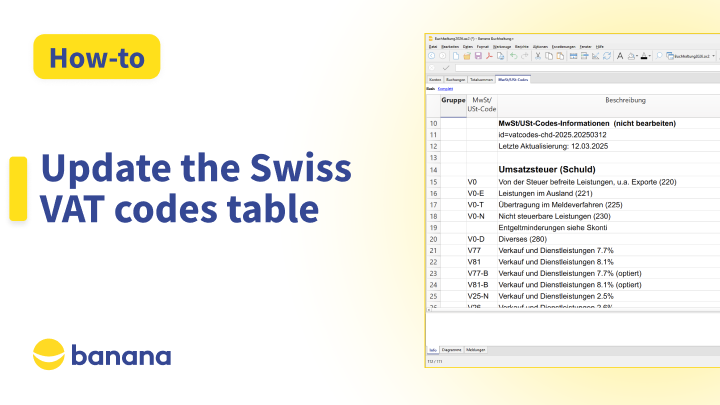Click the text format 'A' icon
The width and height of the screenshot is (720, 405).
pos(620,56)
